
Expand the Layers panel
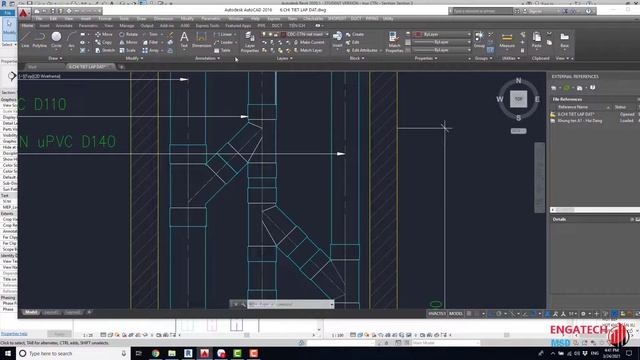[x=284, y=58]
